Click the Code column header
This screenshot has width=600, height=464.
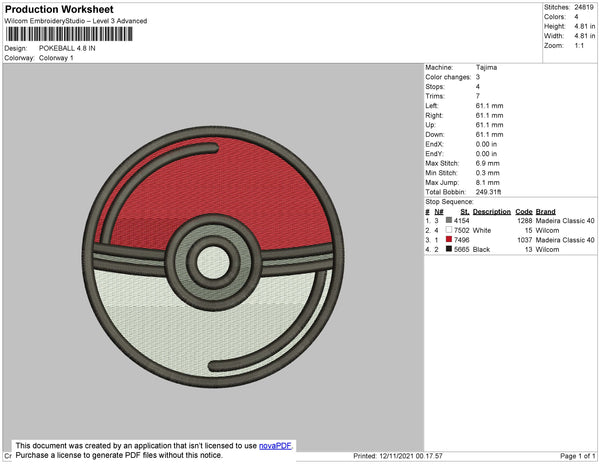(x=523, y=211)
